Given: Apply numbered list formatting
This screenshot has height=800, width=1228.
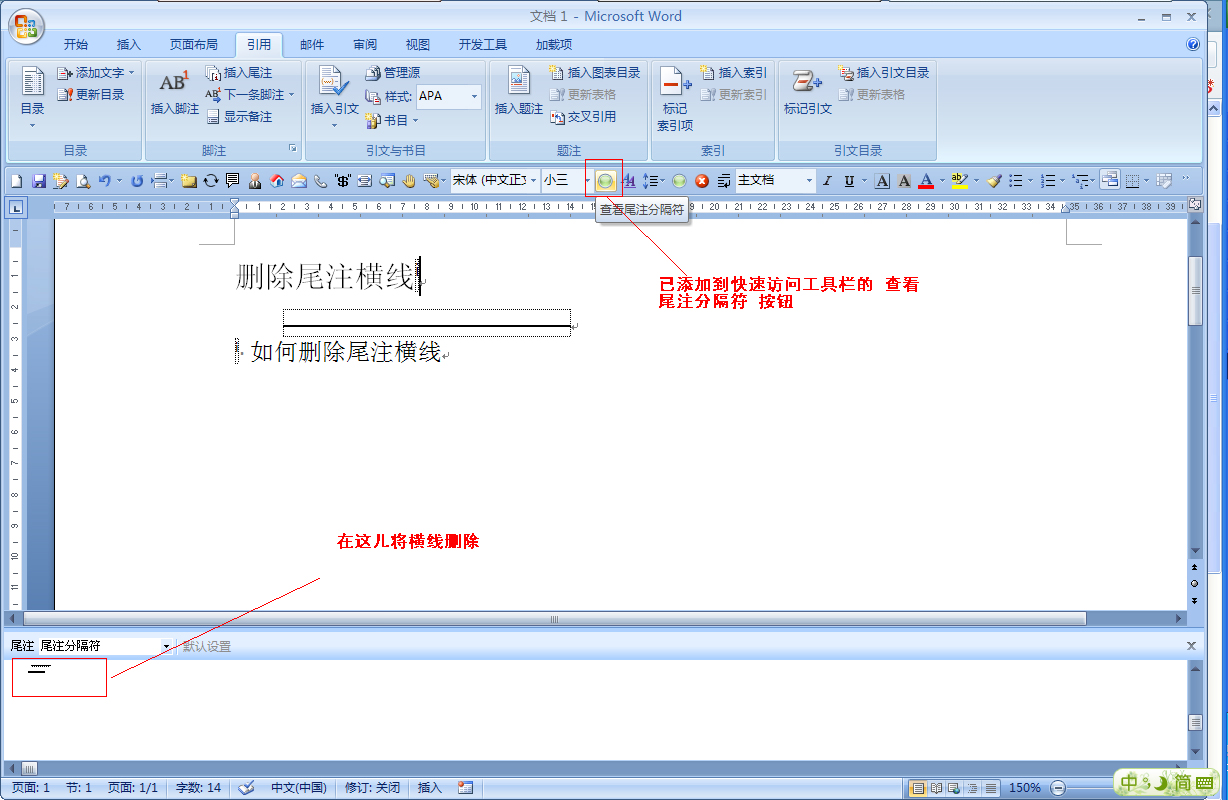Looking at the screenshot, I should pos(1048,181).
